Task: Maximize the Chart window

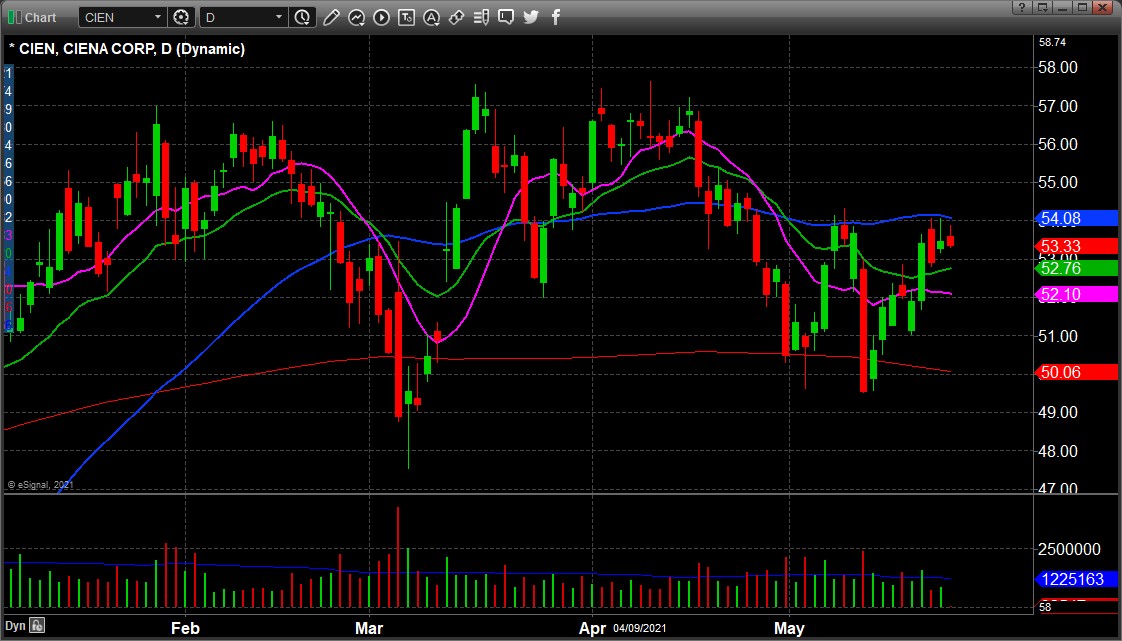Action: coord(1083,7)
